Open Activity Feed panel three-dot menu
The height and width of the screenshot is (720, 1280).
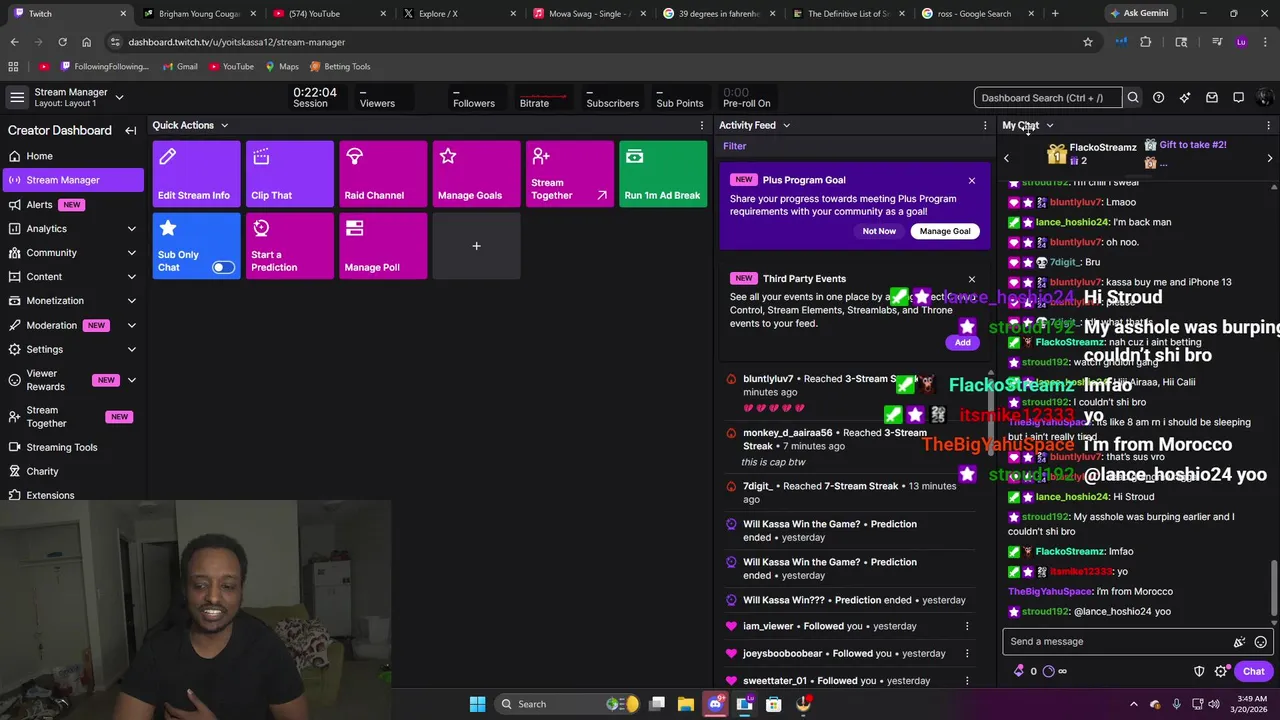985,126
